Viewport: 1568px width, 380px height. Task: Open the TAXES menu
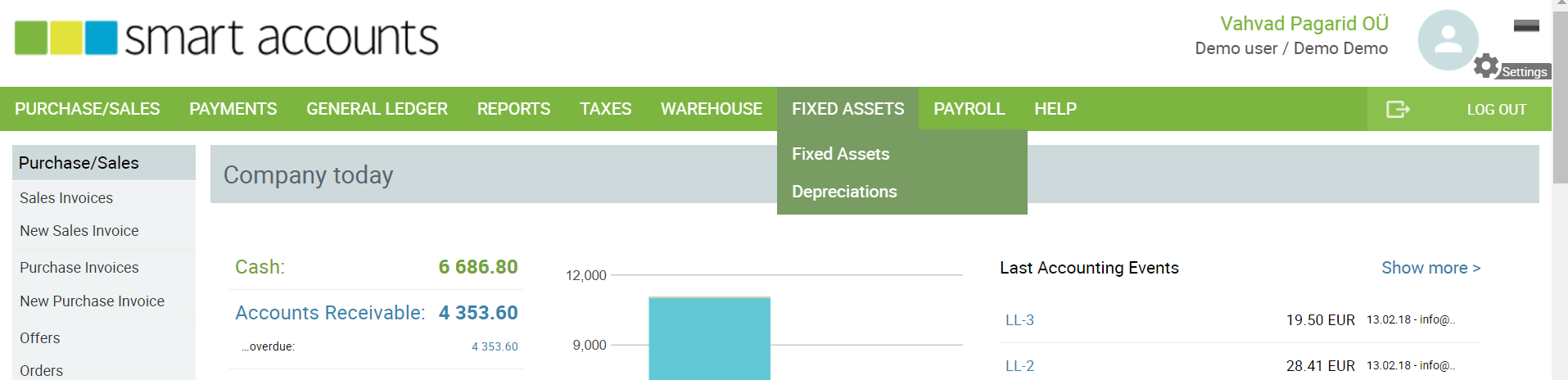pyautogui.click(x=605, y=109)
